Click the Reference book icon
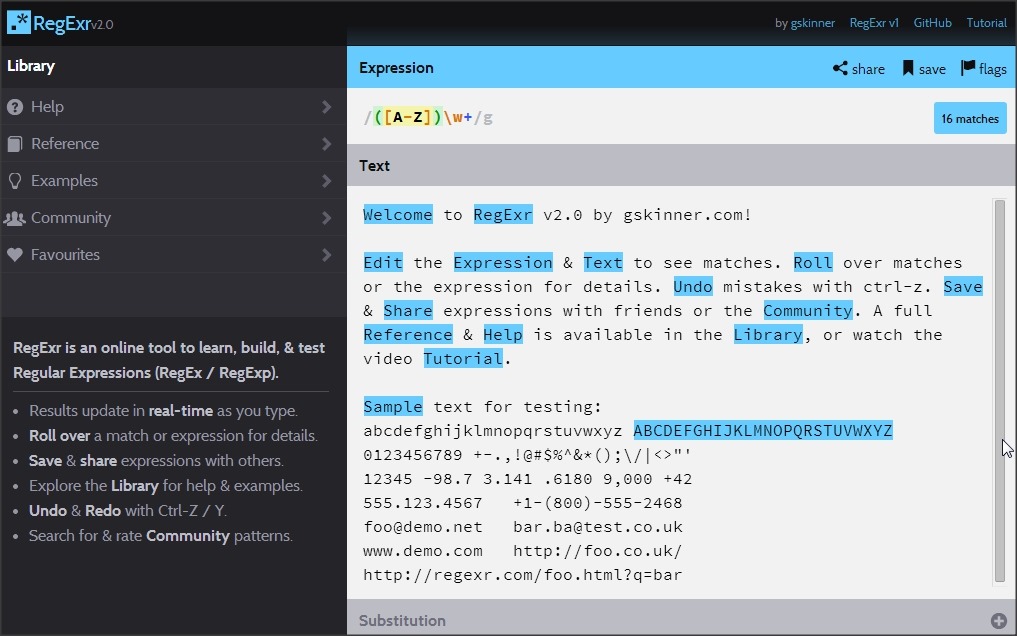 point(14,144)
